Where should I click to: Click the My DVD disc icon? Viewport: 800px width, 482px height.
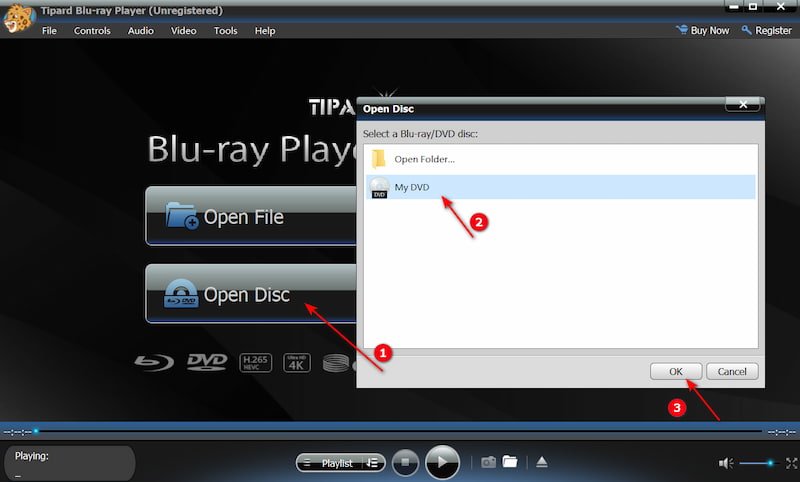[x=379, y=188]
